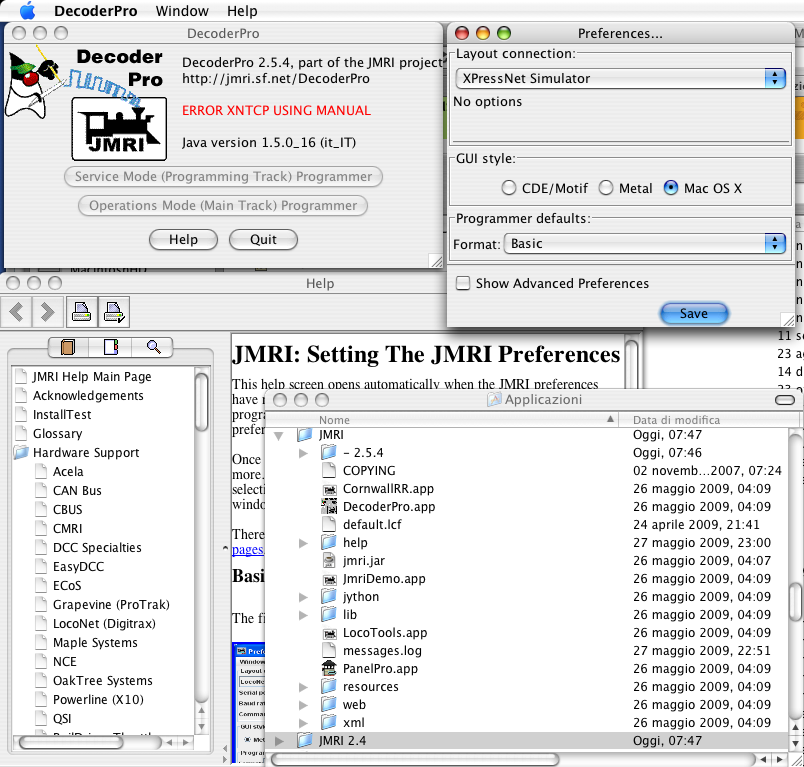Click the DecoderPro.app icon in Applicazioni
This screenshot has height=767, width=804.
click(329, 507)
